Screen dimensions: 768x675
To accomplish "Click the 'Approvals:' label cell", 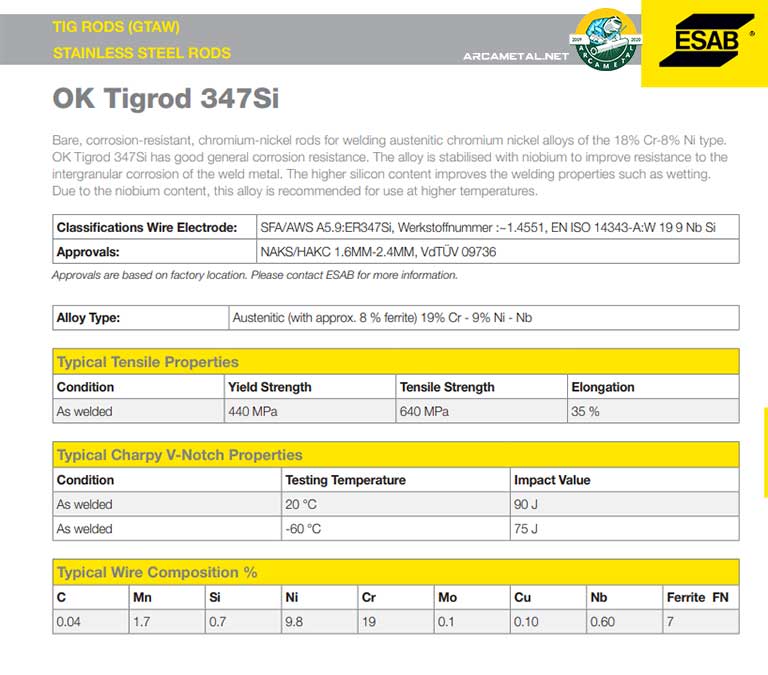I will (x=154, y=252).
